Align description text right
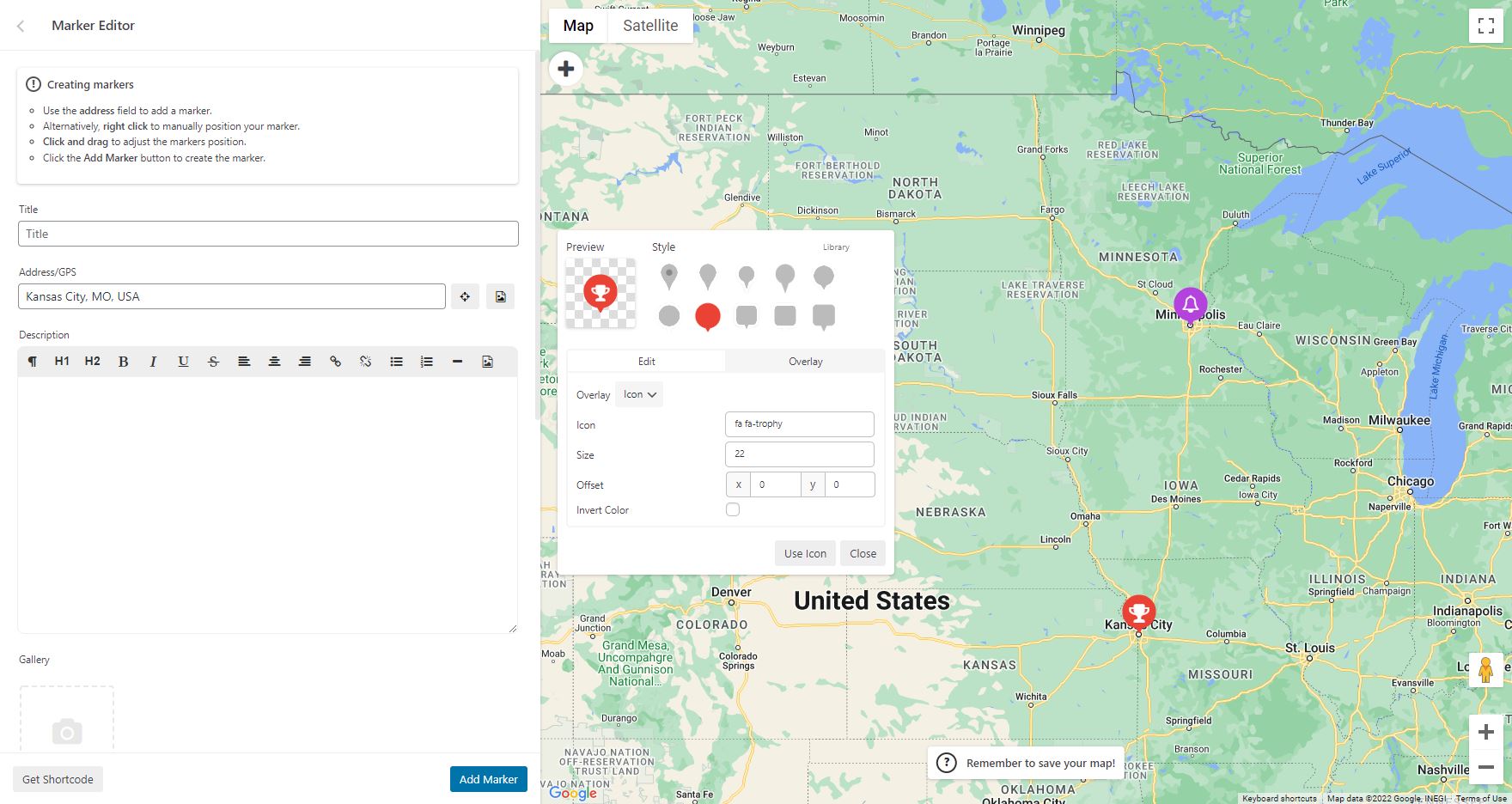The width and height of the screenshot is (1512, 804). pos(304,362)
